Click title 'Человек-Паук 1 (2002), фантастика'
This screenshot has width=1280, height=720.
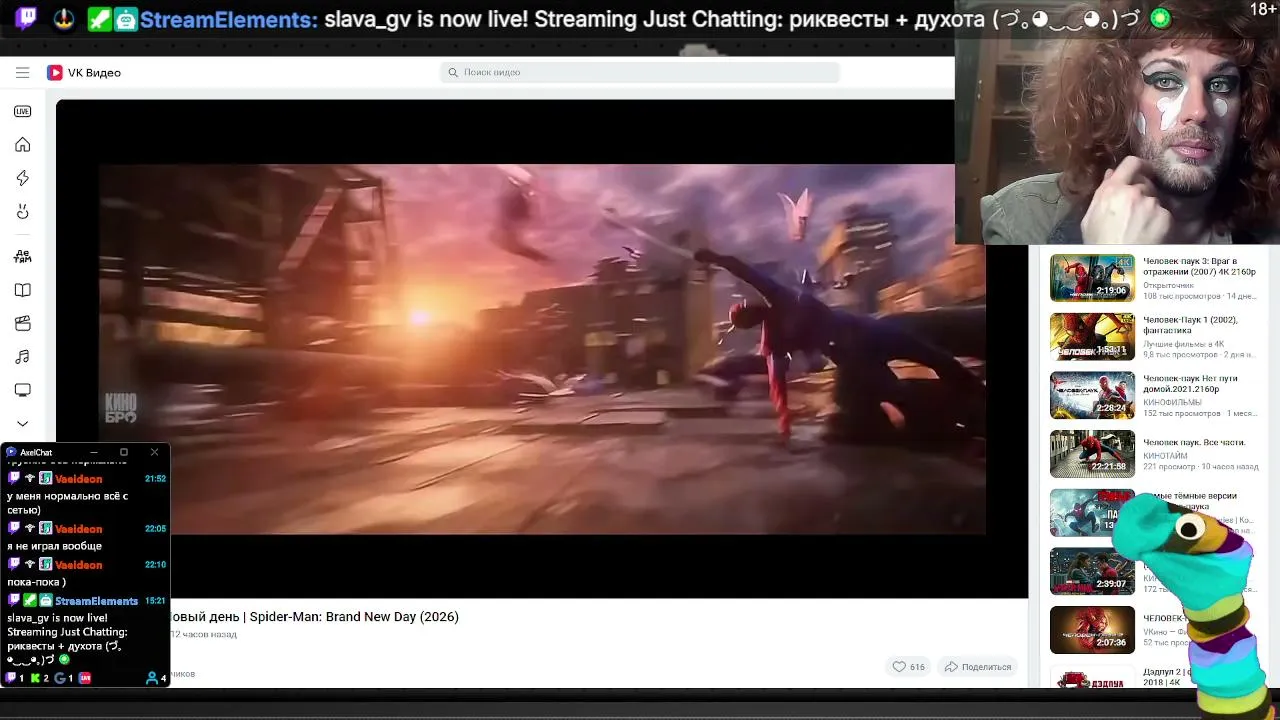click(x=1190, y=325)
